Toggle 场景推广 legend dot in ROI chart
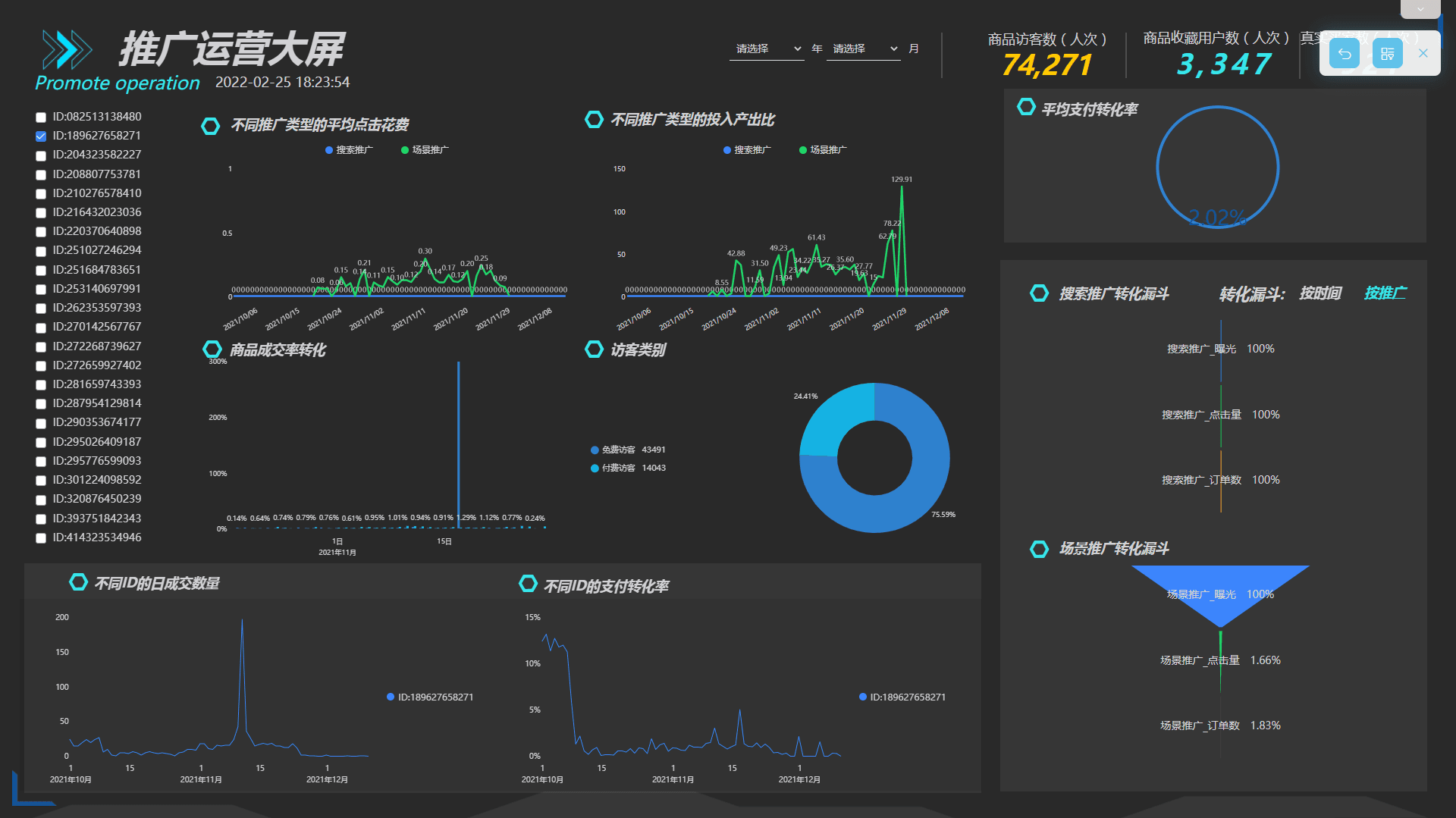Image resolution: width=1456 pixels, height=818 pixels. pos(803,150)
